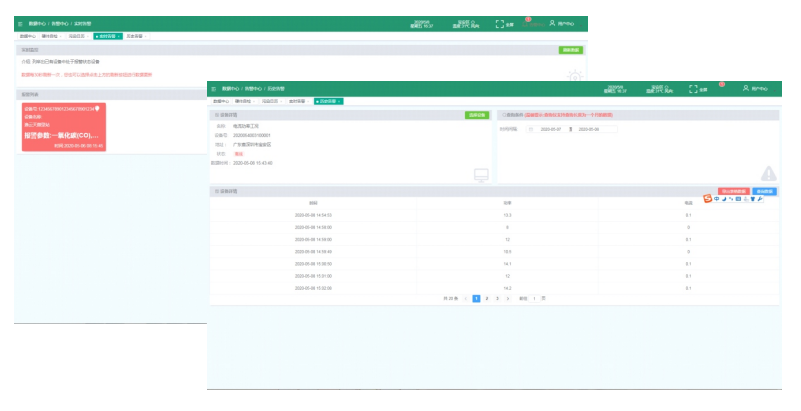Go to page 2 of the data table
Viewport: 801px width, 411px height.
(x=487, y=298)
